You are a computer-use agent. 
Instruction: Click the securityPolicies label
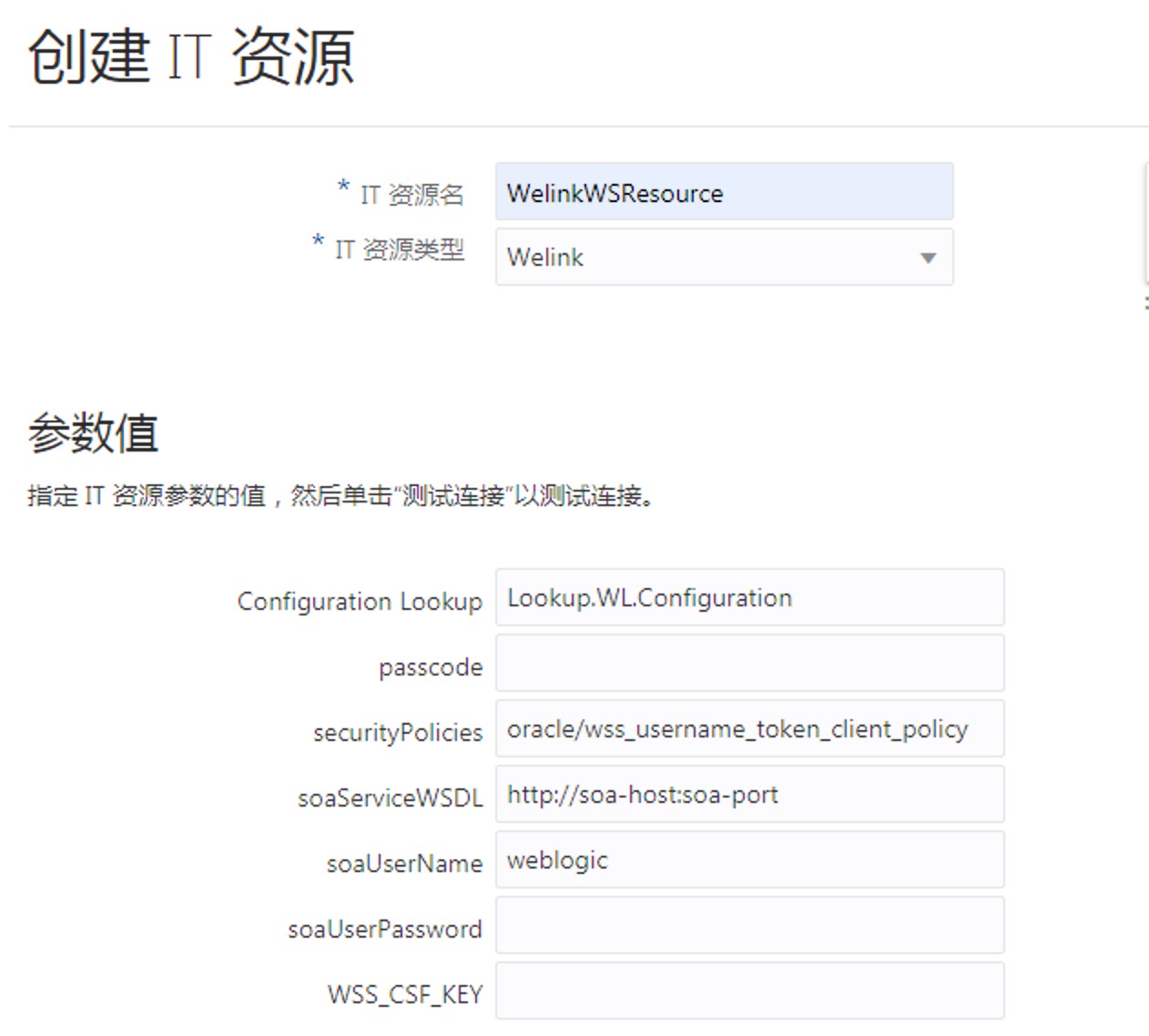398,733
